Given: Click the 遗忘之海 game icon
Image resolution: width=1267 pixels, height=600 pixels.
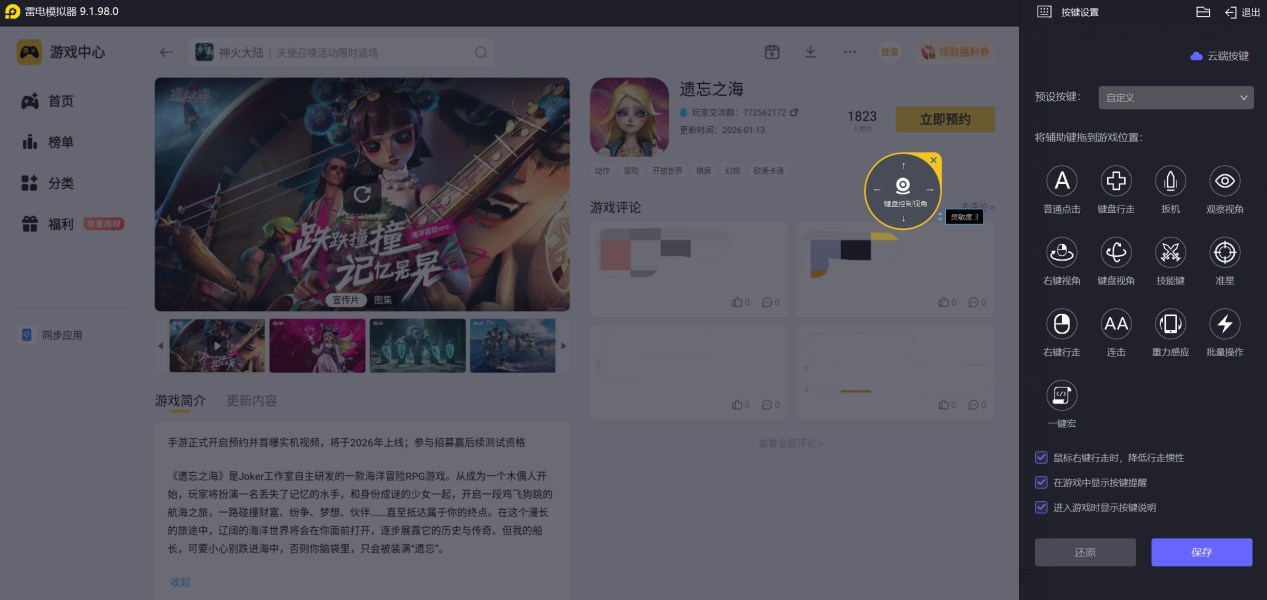Looking at the screenshot, I should (x=629, y=117).
